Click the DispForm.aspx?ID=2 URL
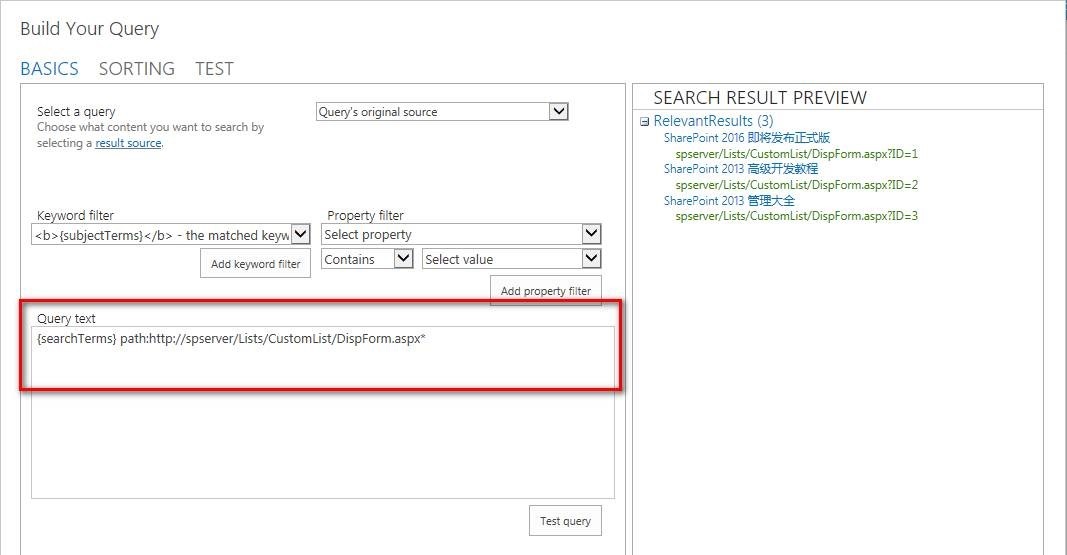 796,185
